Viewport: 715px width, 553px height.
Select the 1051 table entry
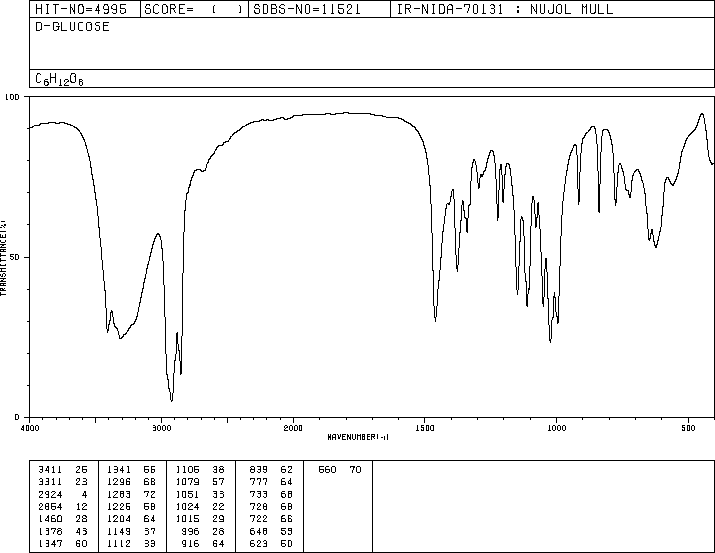click(x=187, y=494)
